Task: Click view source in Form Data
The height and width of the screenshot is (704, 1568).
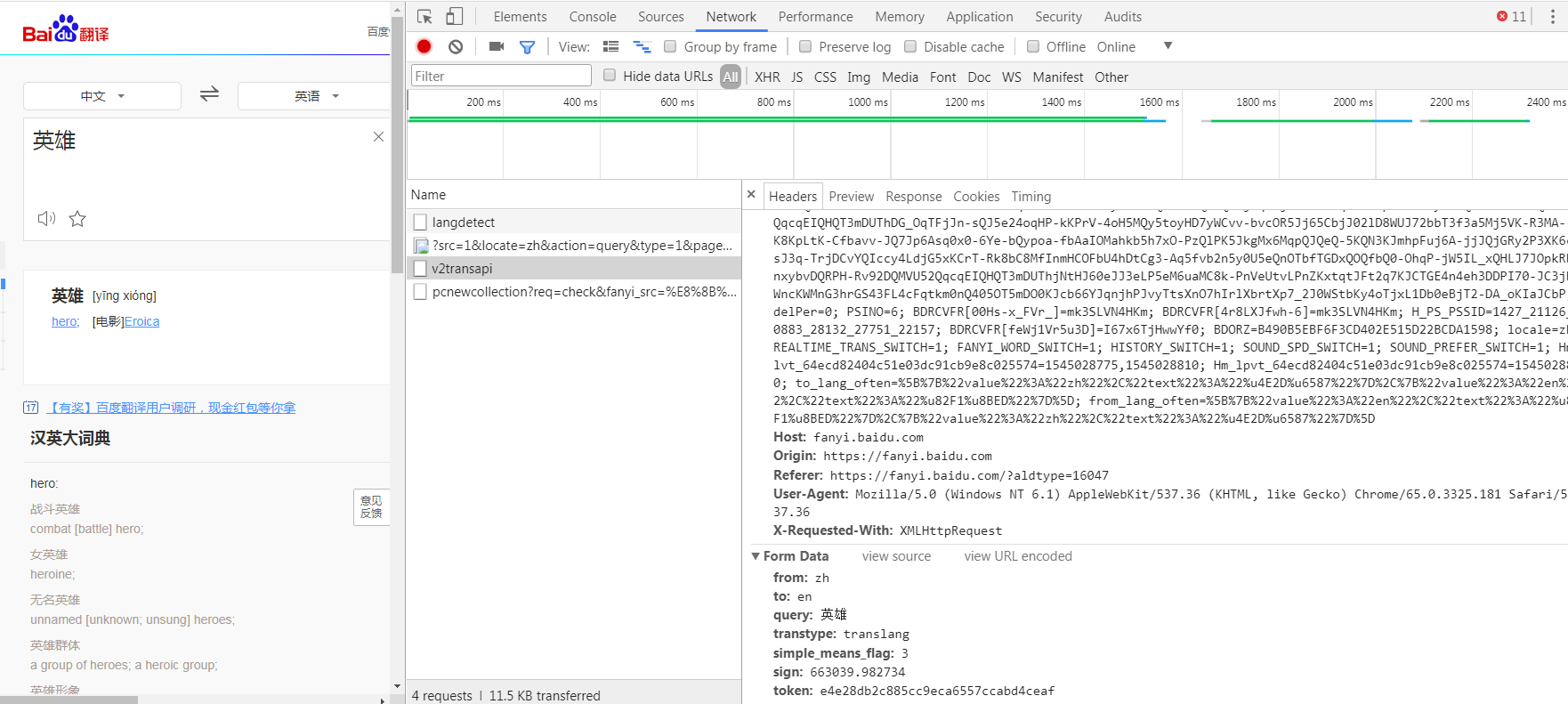Action: pyautogui.click(x=897, y=556)
